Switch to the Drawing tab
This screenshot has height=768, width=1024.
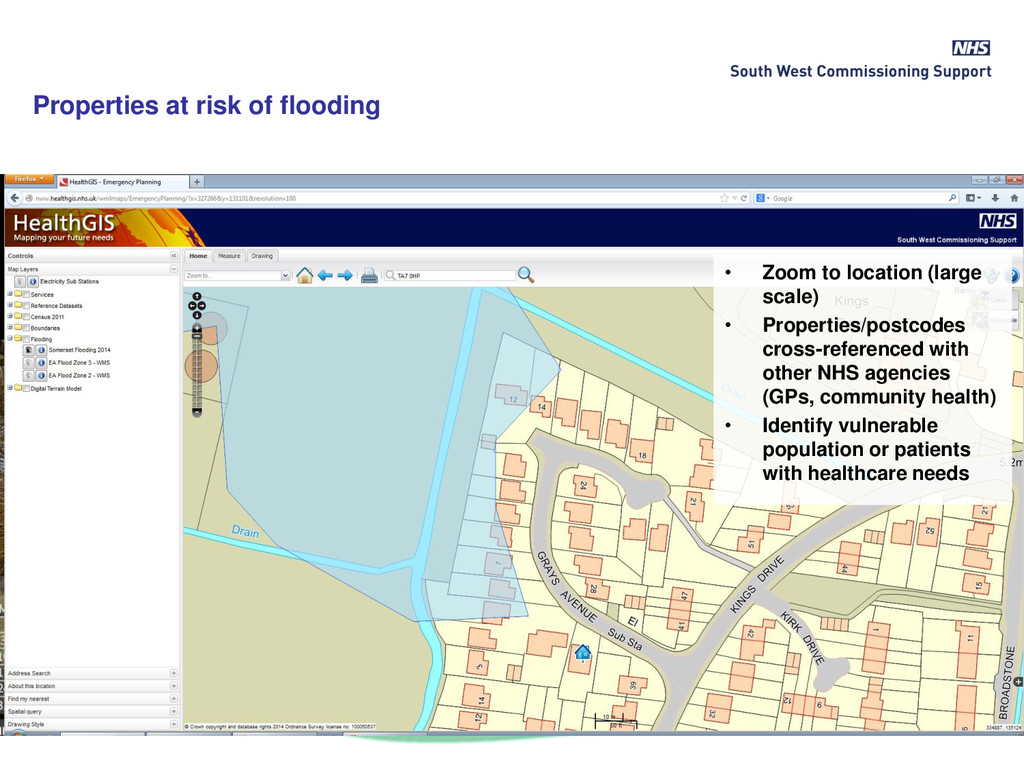click(x=263, y=256)
